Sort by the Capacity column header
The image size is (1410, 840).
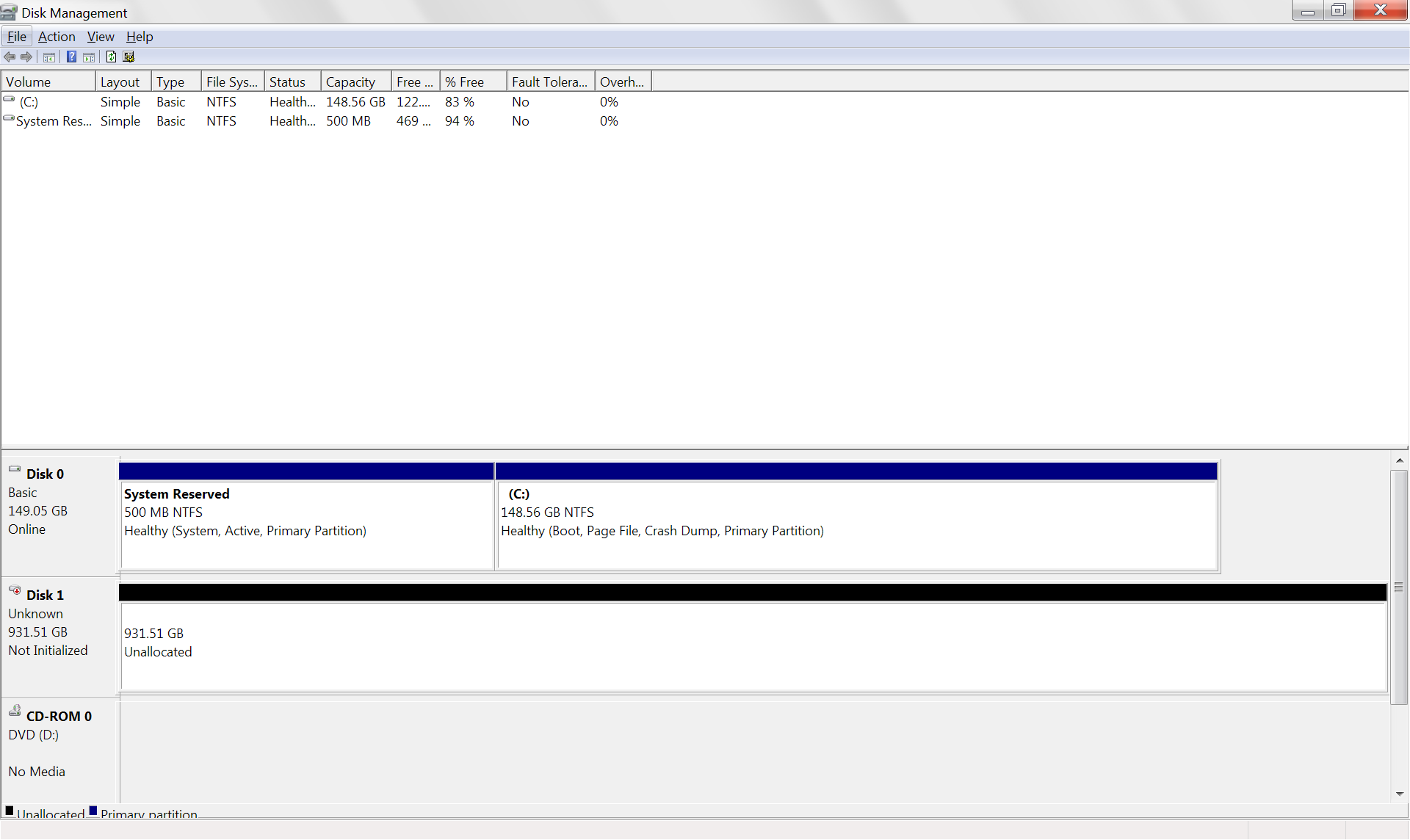click(356, 82)
